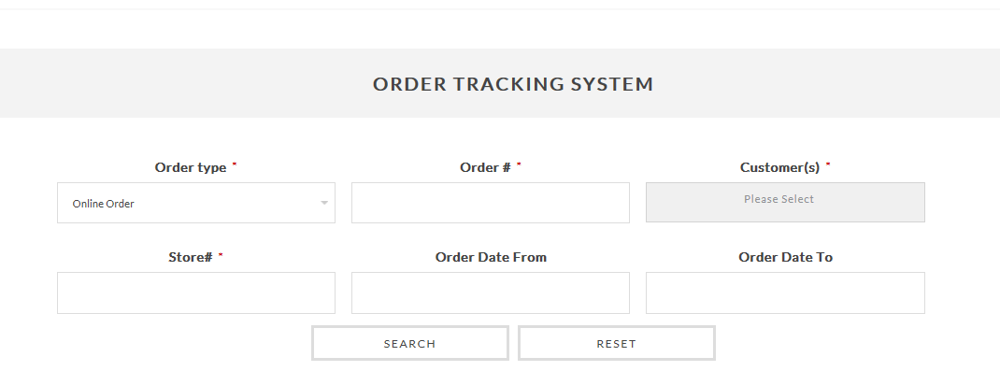Expand the Customer(s) Please Select dropdown
The width and height of the screenshot is (1000, 371).
tap(785, 202)
